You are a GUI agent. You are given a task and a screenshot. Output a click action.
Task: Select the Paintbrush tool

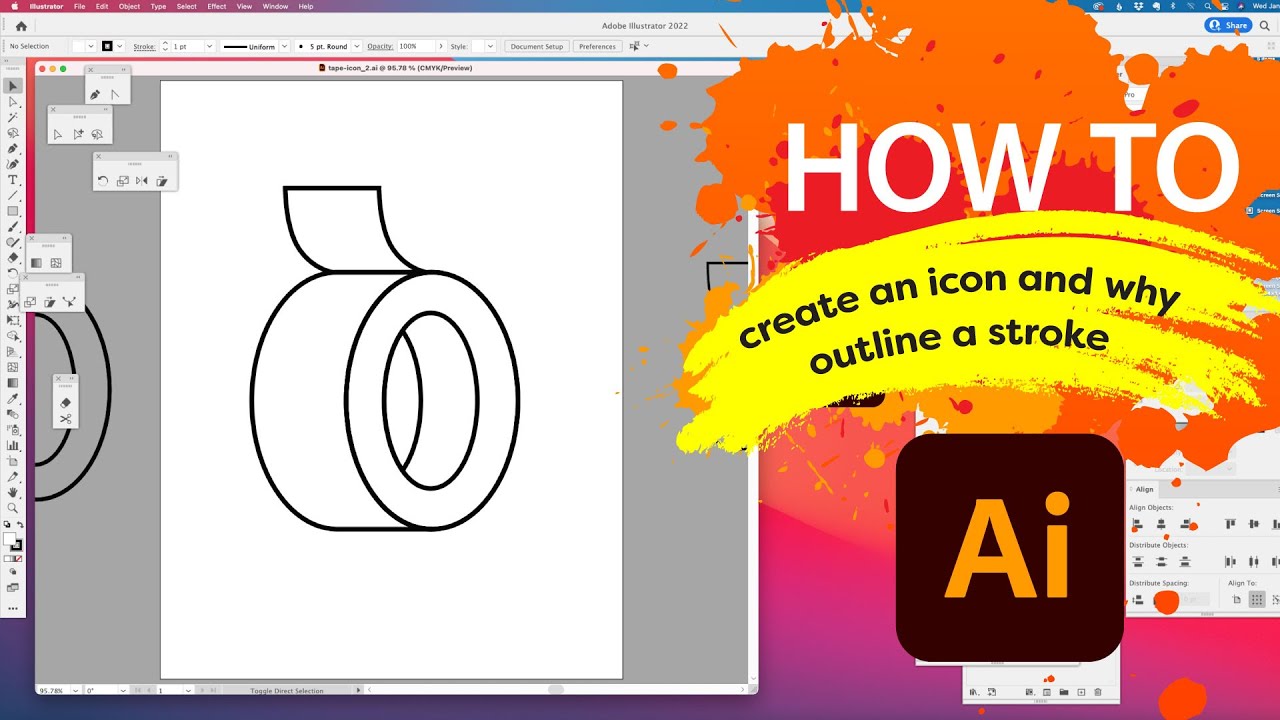tap(13, 227)
